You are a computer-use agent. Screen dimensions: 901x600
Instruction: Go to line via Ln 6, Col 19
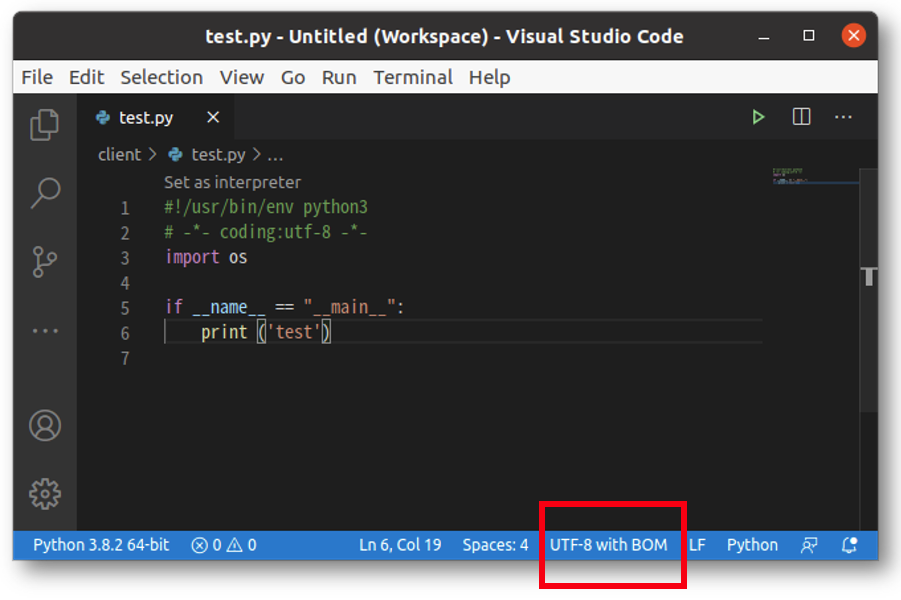(400, 545)
